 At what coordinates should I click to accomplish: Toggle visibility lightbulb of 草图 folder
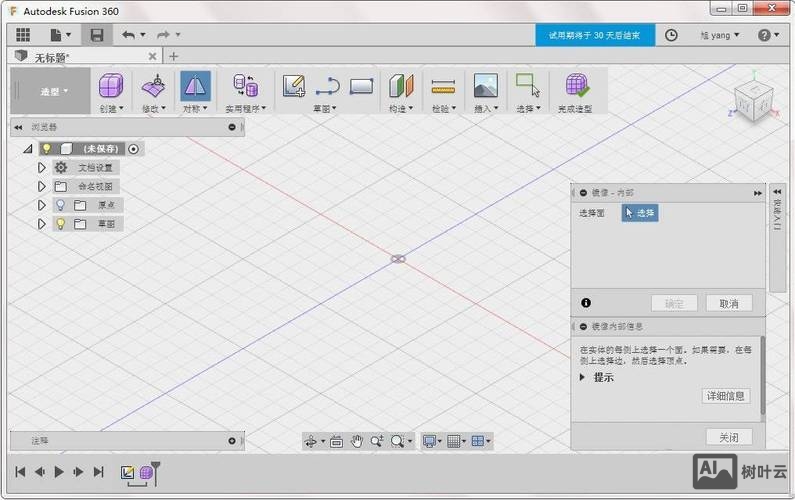(x=60, y=224)
